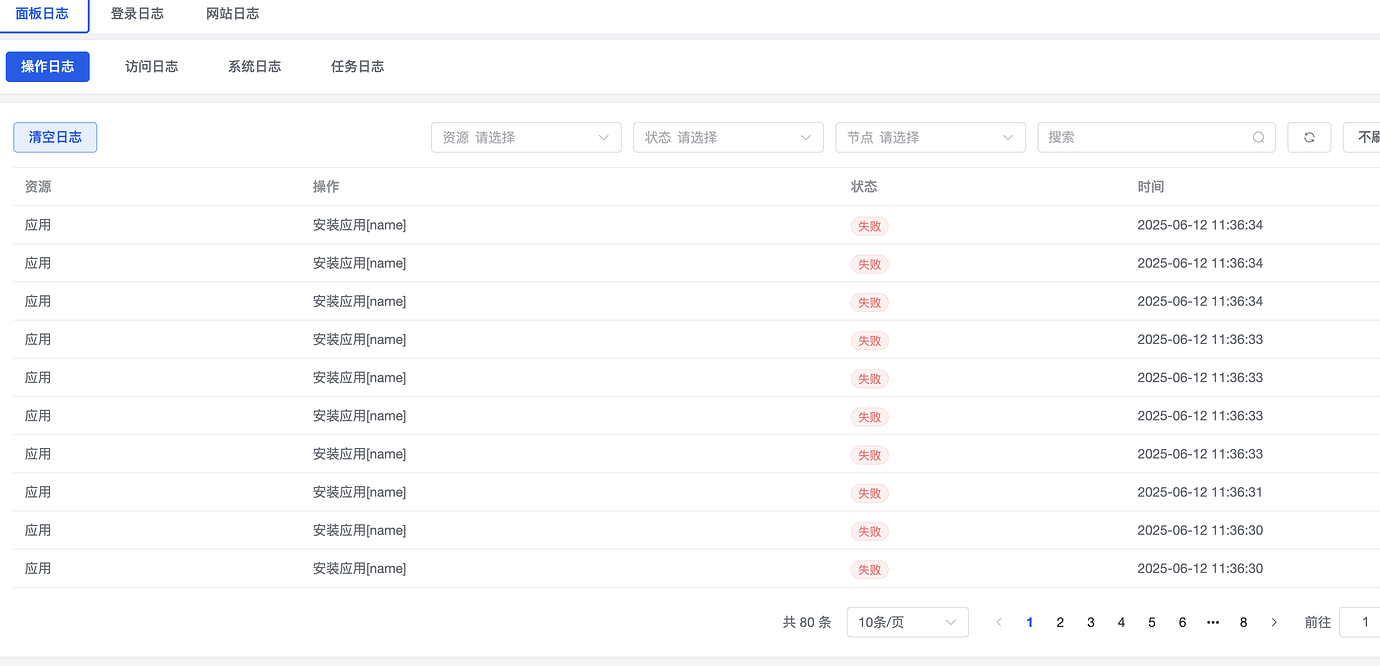Click the search magnifier icon
The image size is (1380, 666).
point(1259,138)
